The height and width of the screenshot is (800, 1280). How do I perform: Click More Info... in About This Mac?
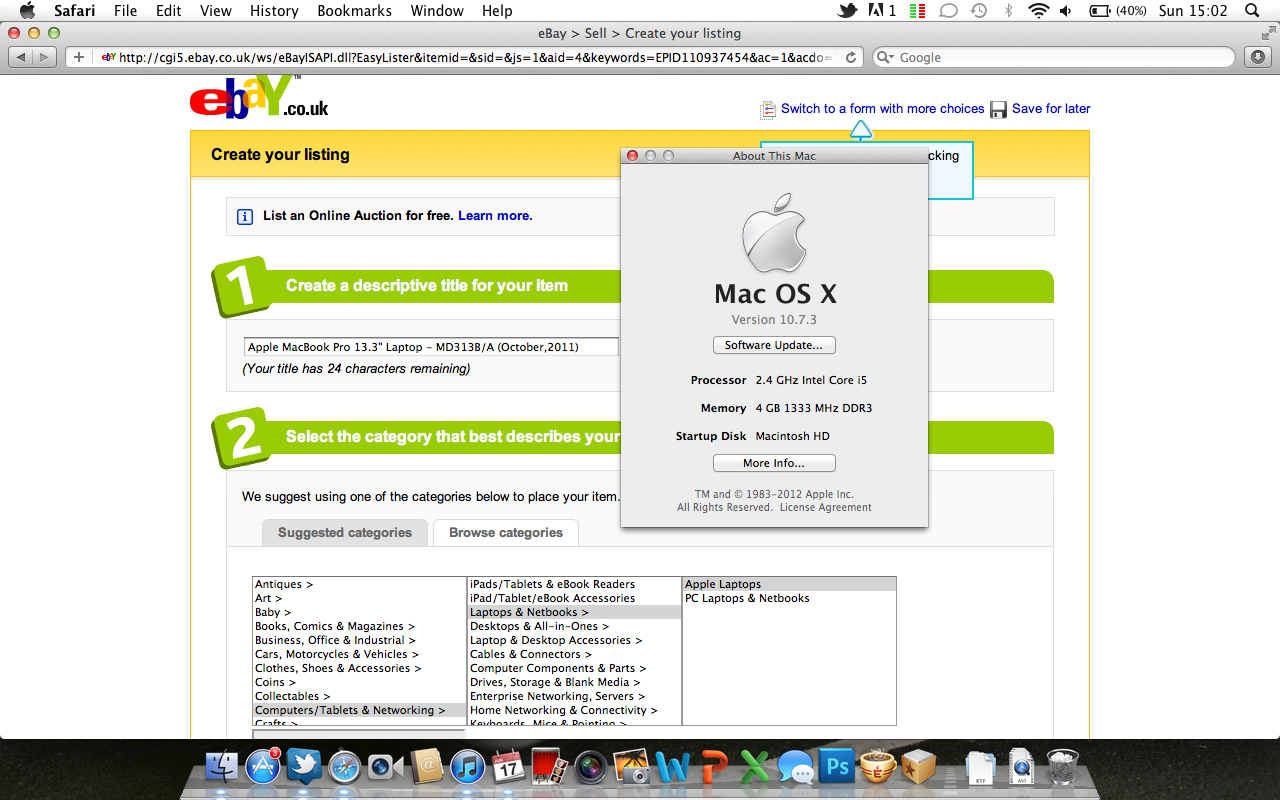pyautogui.click(x=774, y=463)
